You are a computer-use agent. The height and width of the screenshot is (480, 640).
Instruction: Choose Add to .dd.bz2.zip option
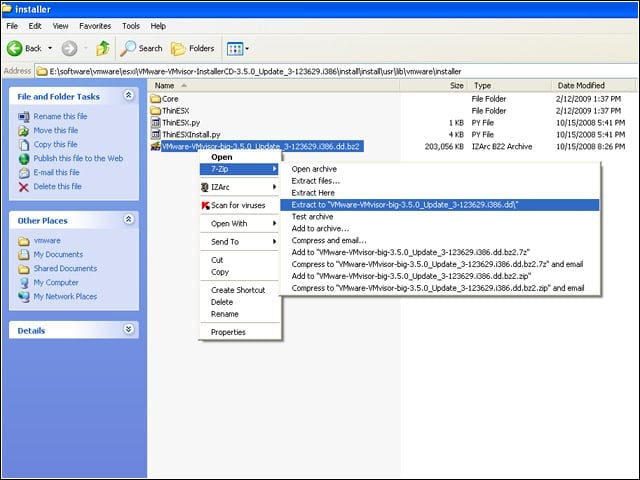[x=440, y=276]
